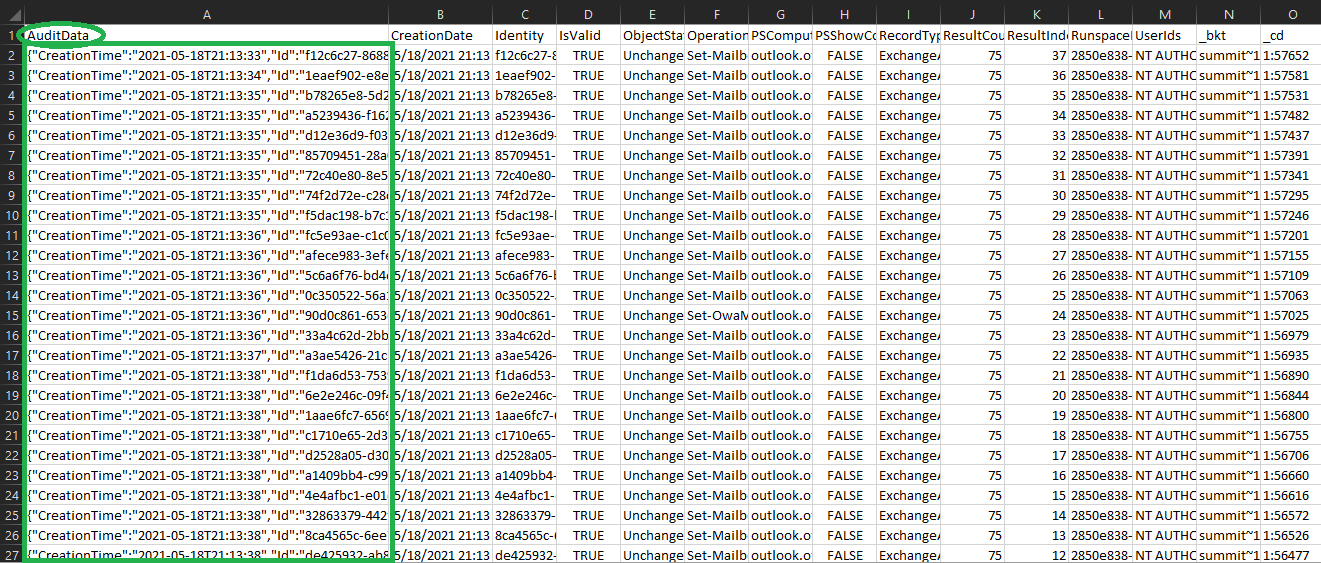This screenshot has height=563, width=1321.
Task: Select ResultIndex cell with value 29
Action: [x=1036, y=215]
